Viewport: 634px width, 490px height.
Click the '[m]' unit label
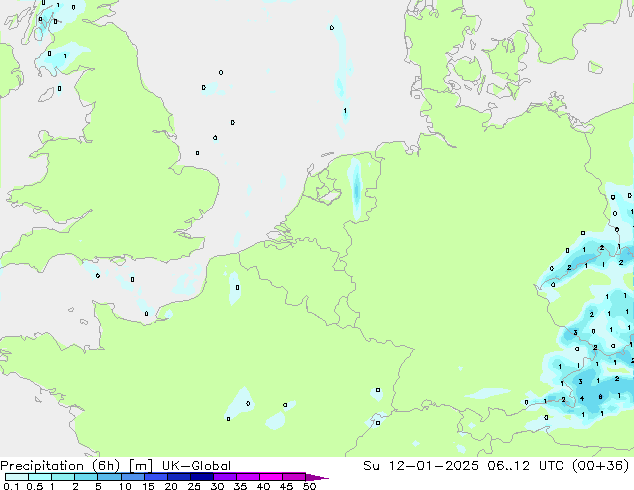pos(141,466)
